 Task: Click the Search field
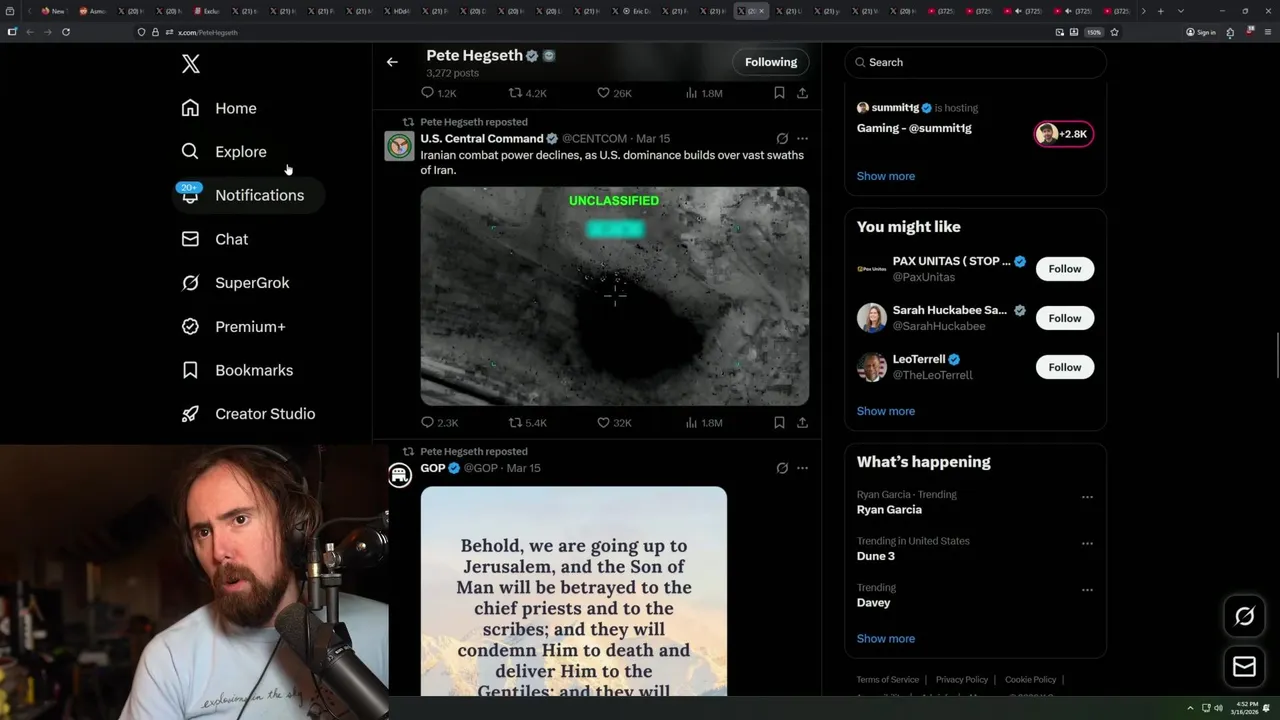pyautogui.click(x=975, y=62)
